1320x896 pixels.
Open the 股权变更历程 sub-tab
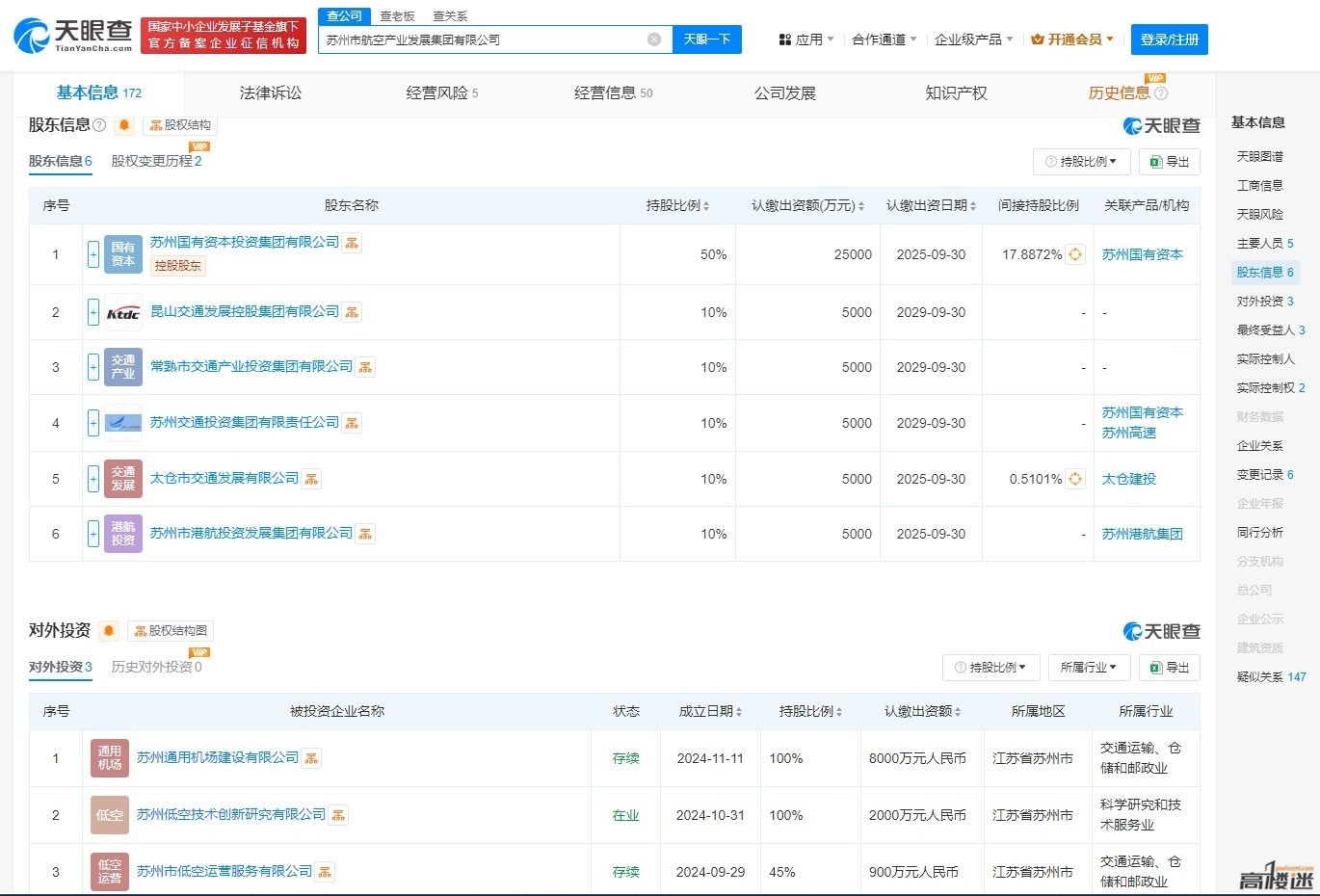click(x=156, y=161)
